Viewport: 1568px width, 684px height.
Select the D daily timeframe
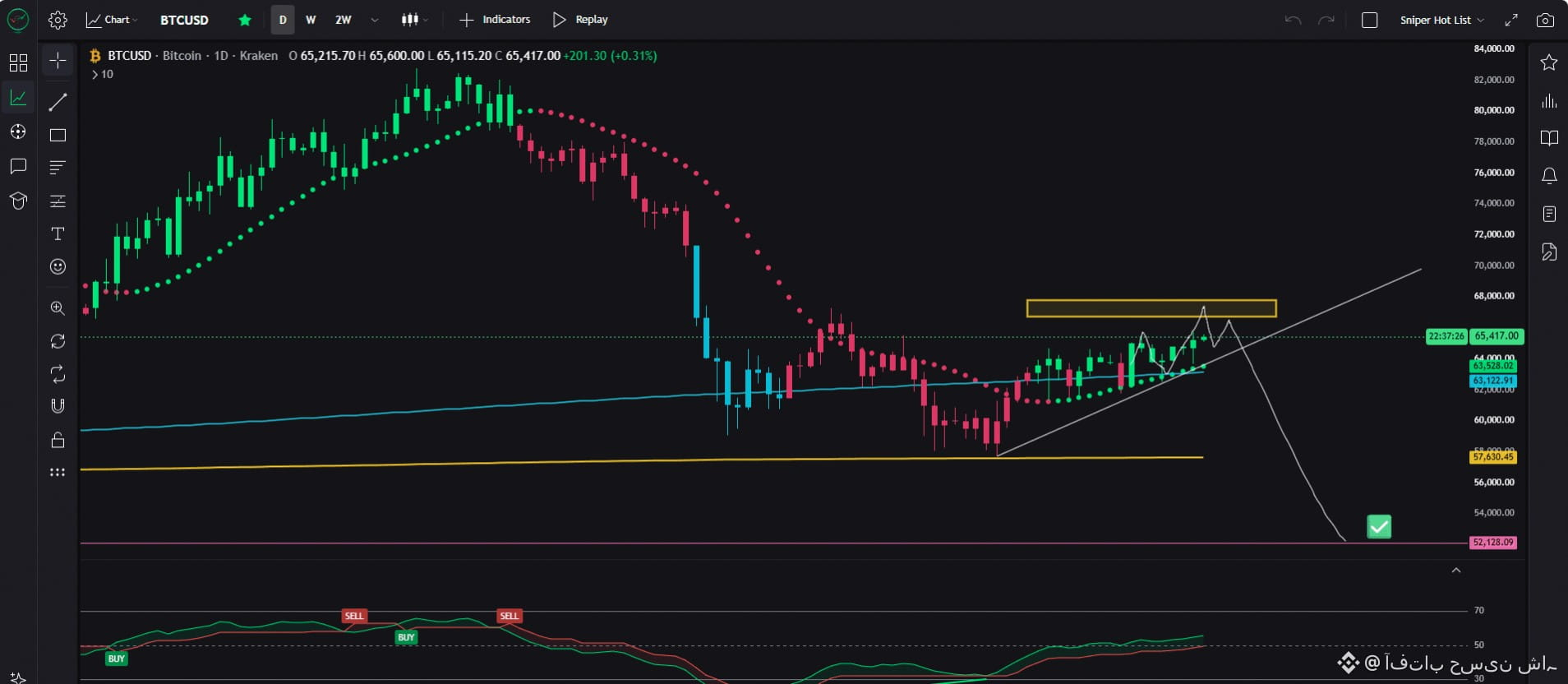[x=283, y=20]
